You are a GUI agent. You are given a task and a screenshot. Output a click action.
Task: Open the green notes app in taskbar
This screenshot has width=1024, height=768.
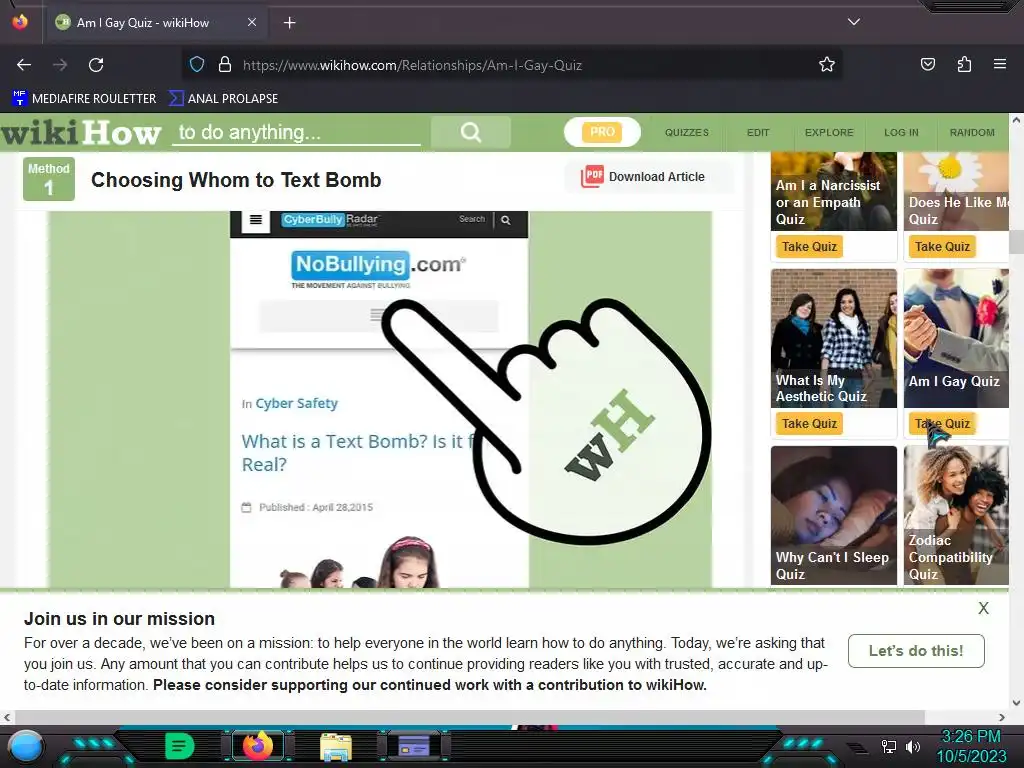pos(180,746)
